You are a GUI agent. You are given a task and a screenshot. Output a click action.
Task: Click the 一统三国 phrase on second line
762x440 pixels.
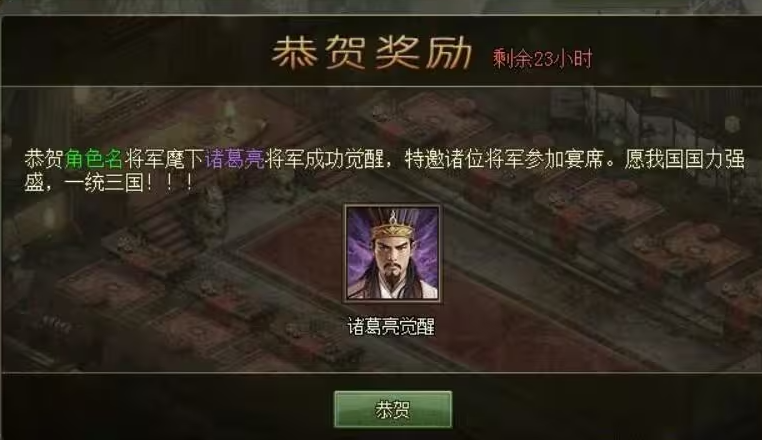point(104,183)
